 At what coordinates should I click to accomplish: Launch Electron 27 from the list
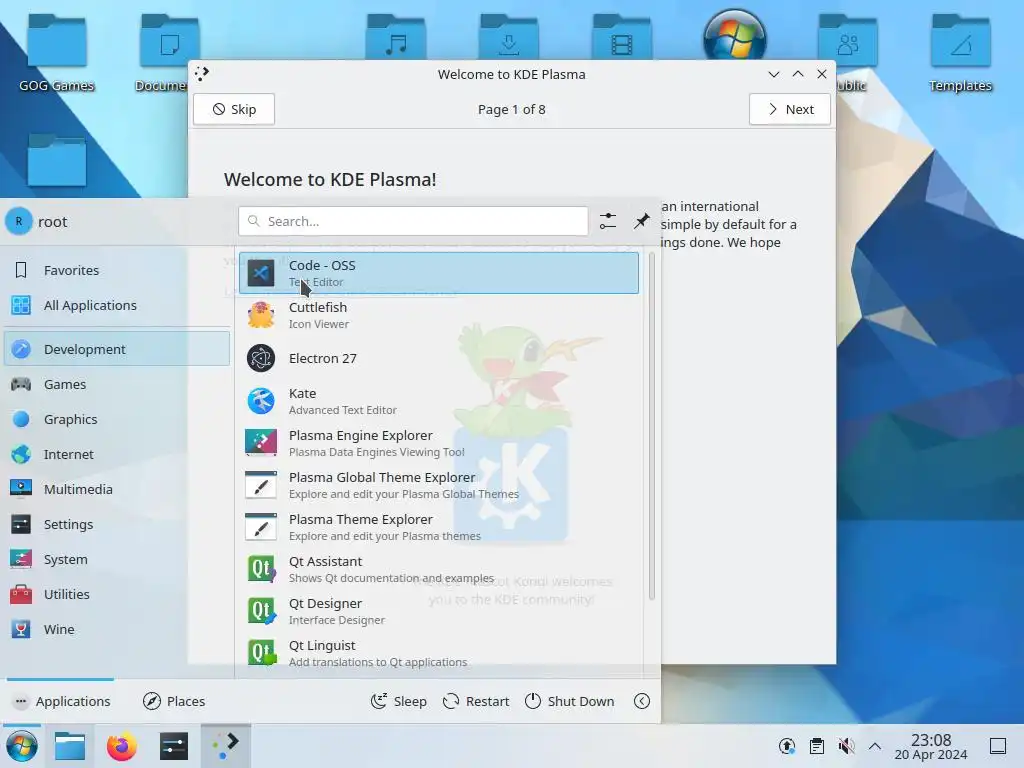438,358
